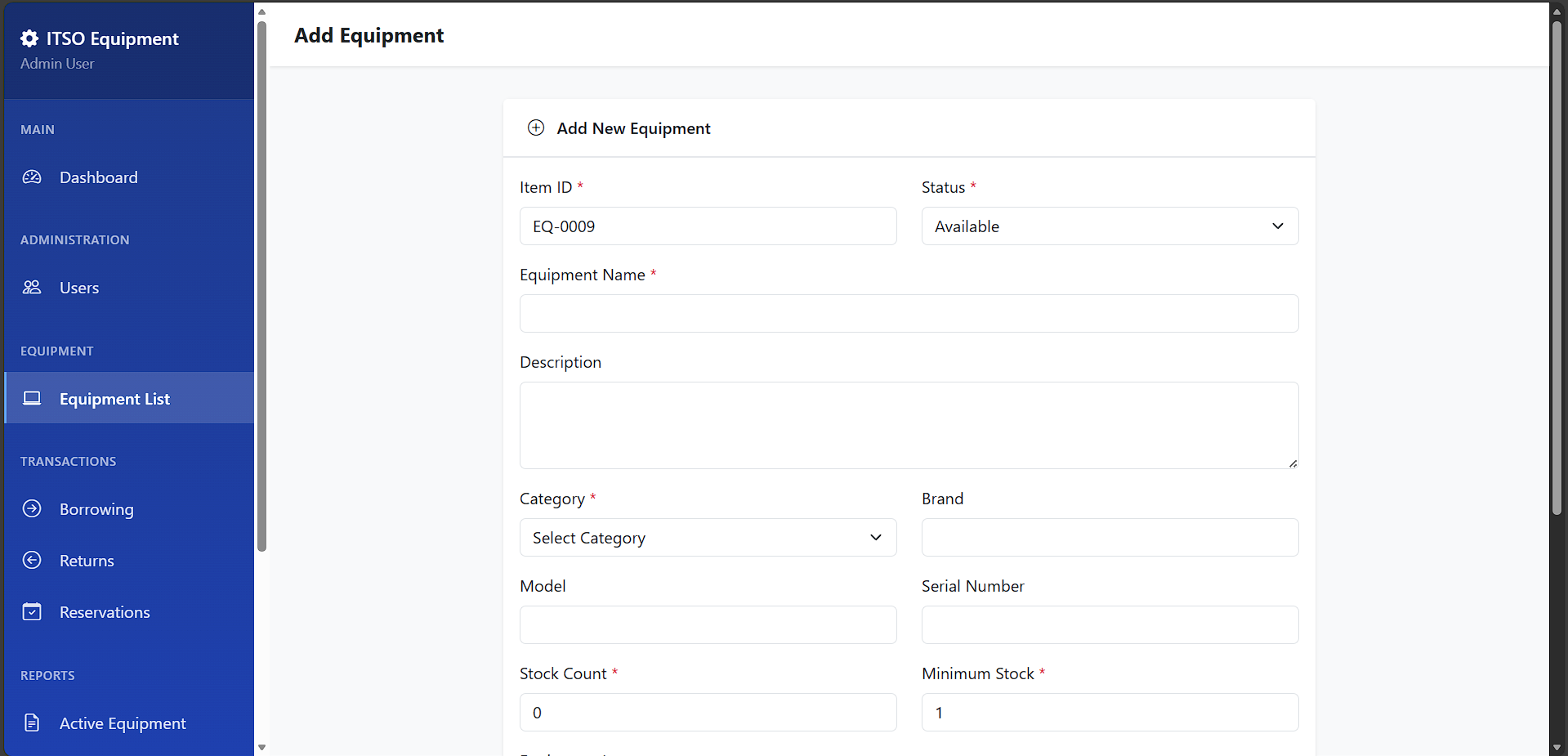Open the Borrowing page link
The width and height of the screenshot is (1568, 756).
pos(96,509)
